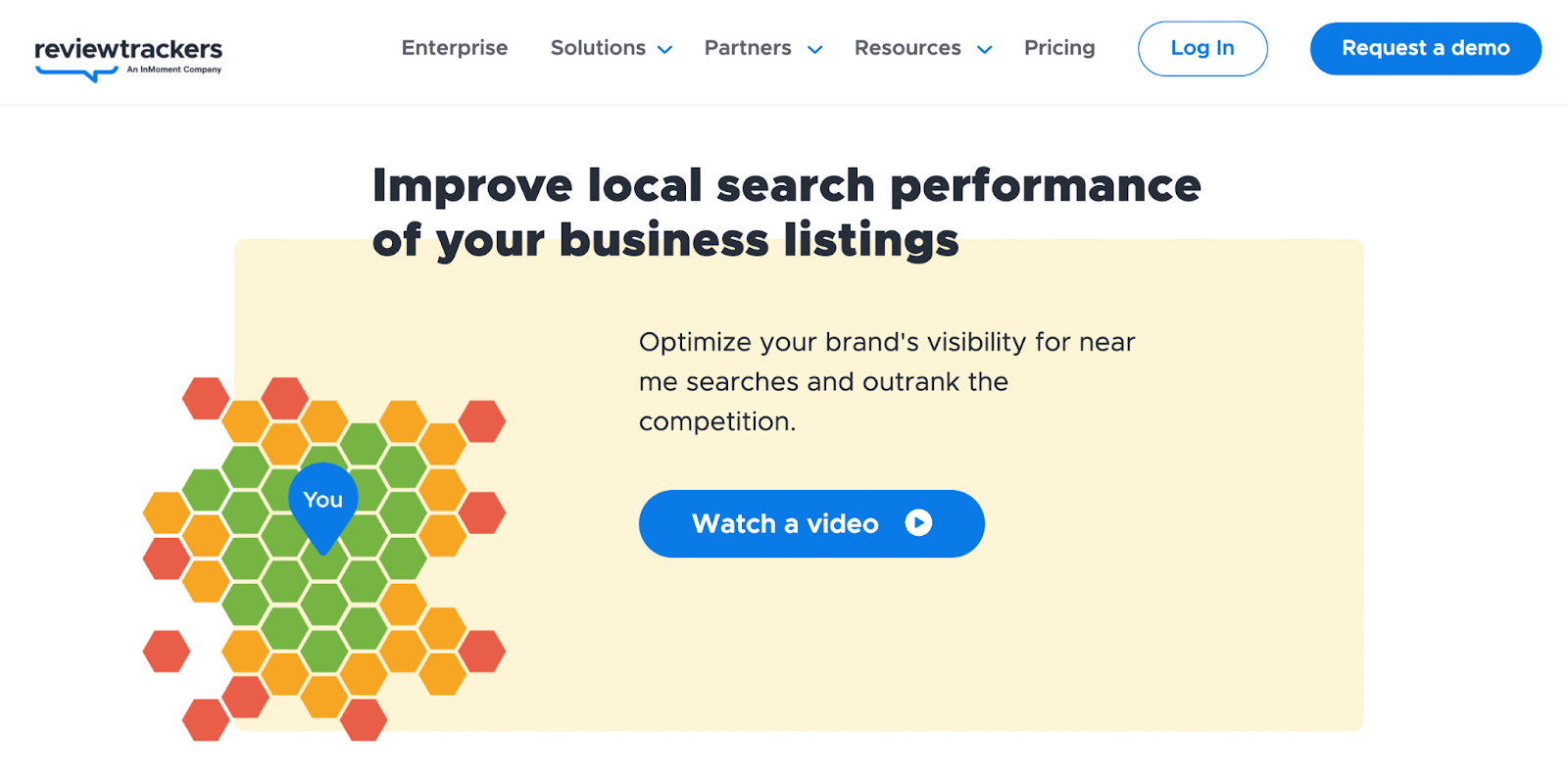Click the top-left red hexagon tile
1568x779 pixels.
[205, 398]
